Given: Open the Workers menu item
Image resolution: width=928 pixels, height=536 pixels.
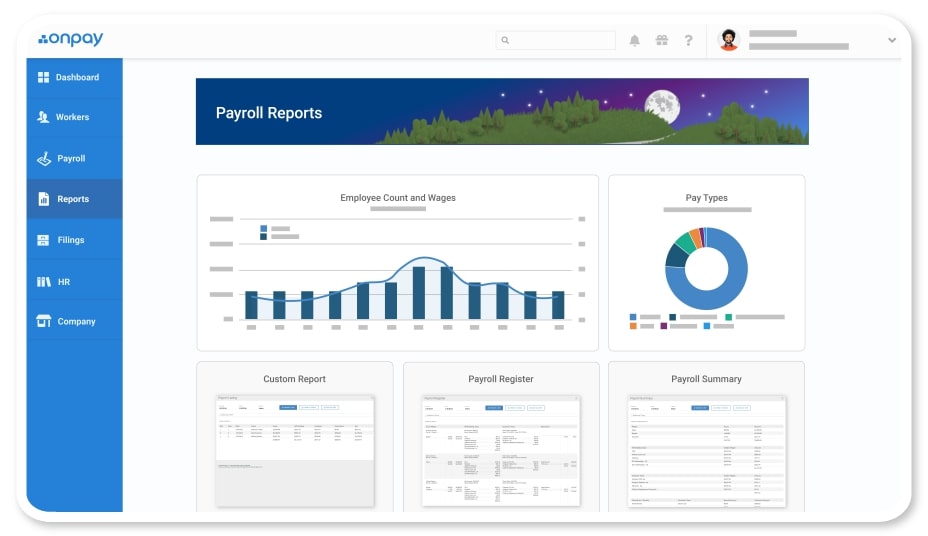Looking at the screenshot, I should click(x=72, y=117).
